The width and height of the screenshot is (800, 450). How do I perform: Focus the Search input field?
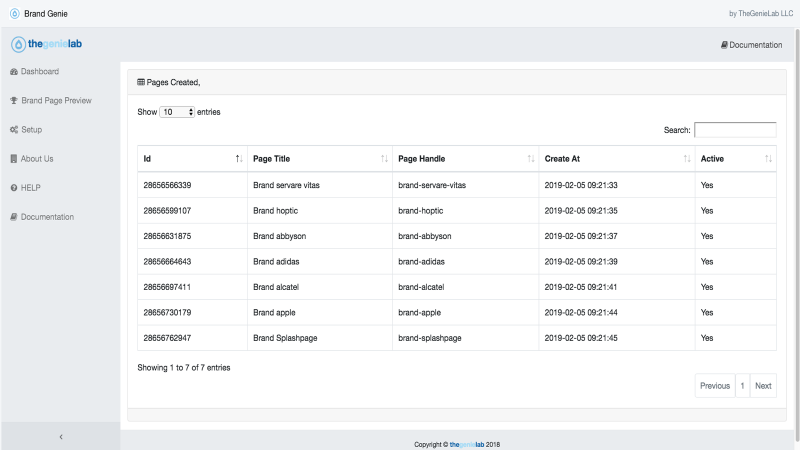point(735,130)
